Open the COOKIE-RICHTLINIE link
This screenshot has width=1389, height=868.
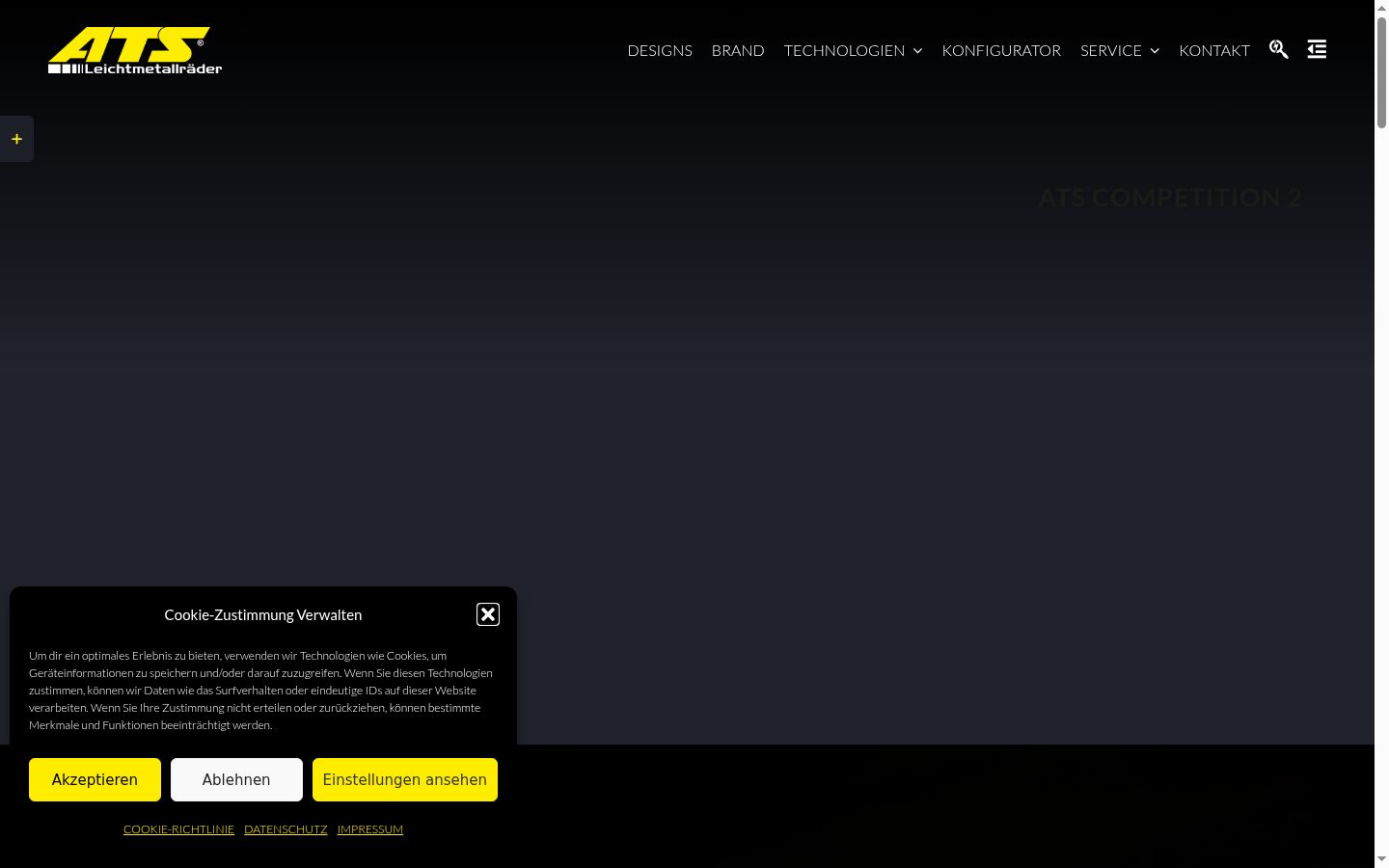coord(178,829)
